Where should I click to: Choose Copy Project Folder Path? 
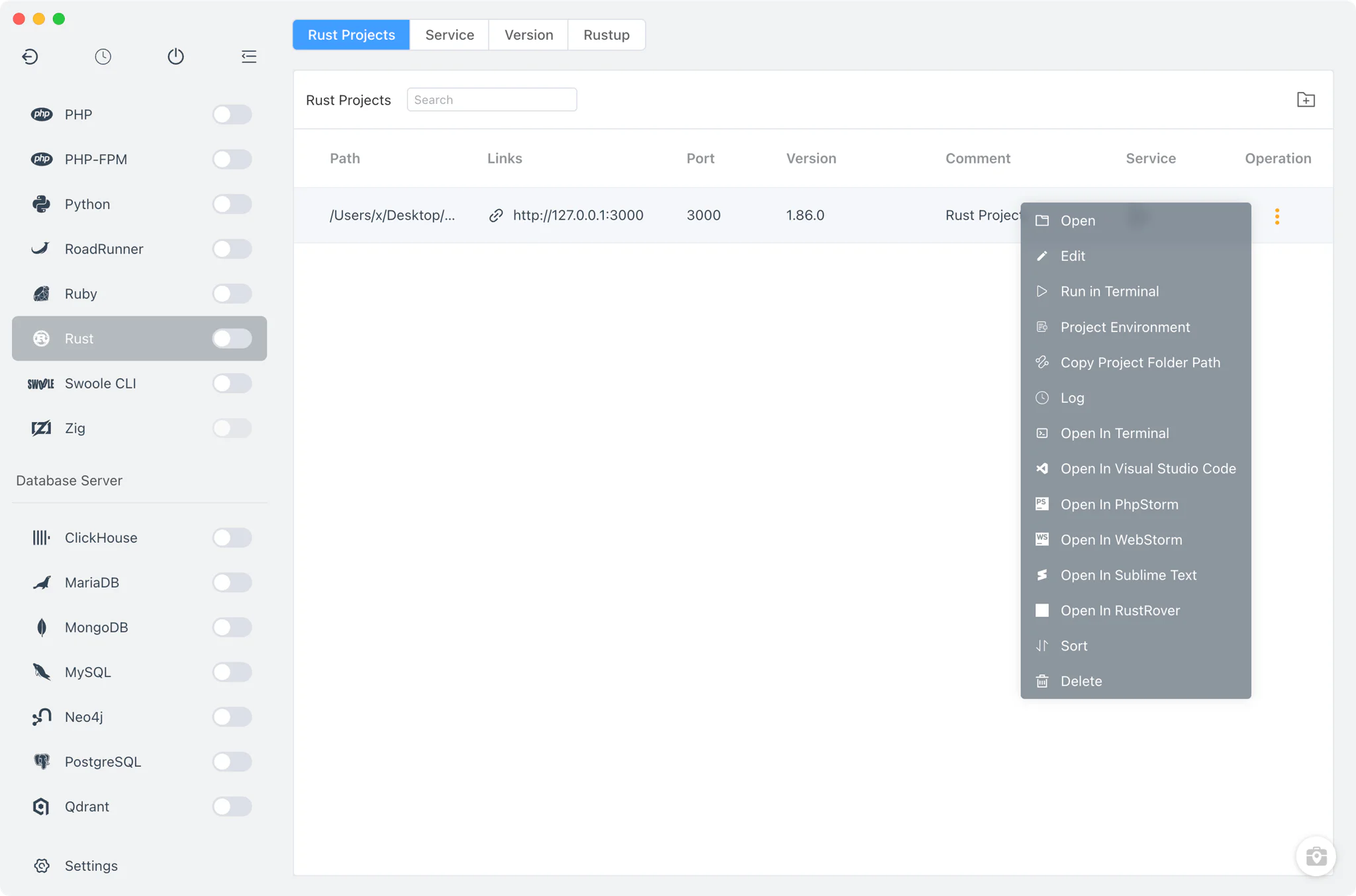point(1136,363)
